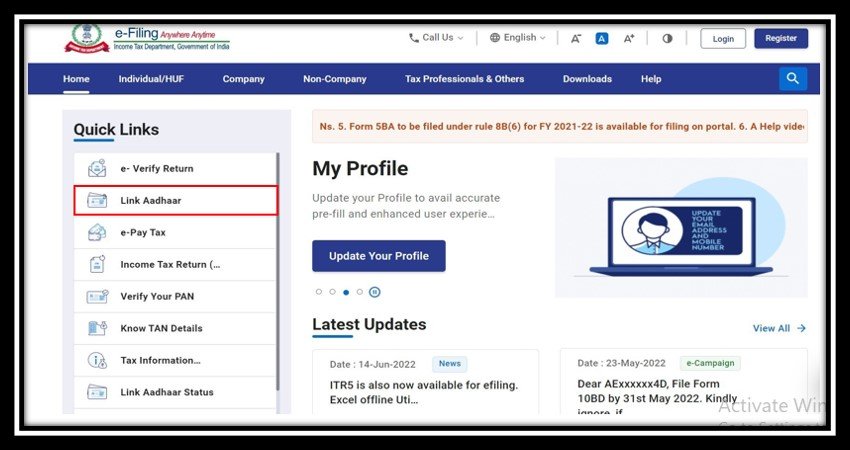Click the Date : 23-May-2022 text
Image resolution: width=850 pixels, height=450 pixels.
(621, 363)
